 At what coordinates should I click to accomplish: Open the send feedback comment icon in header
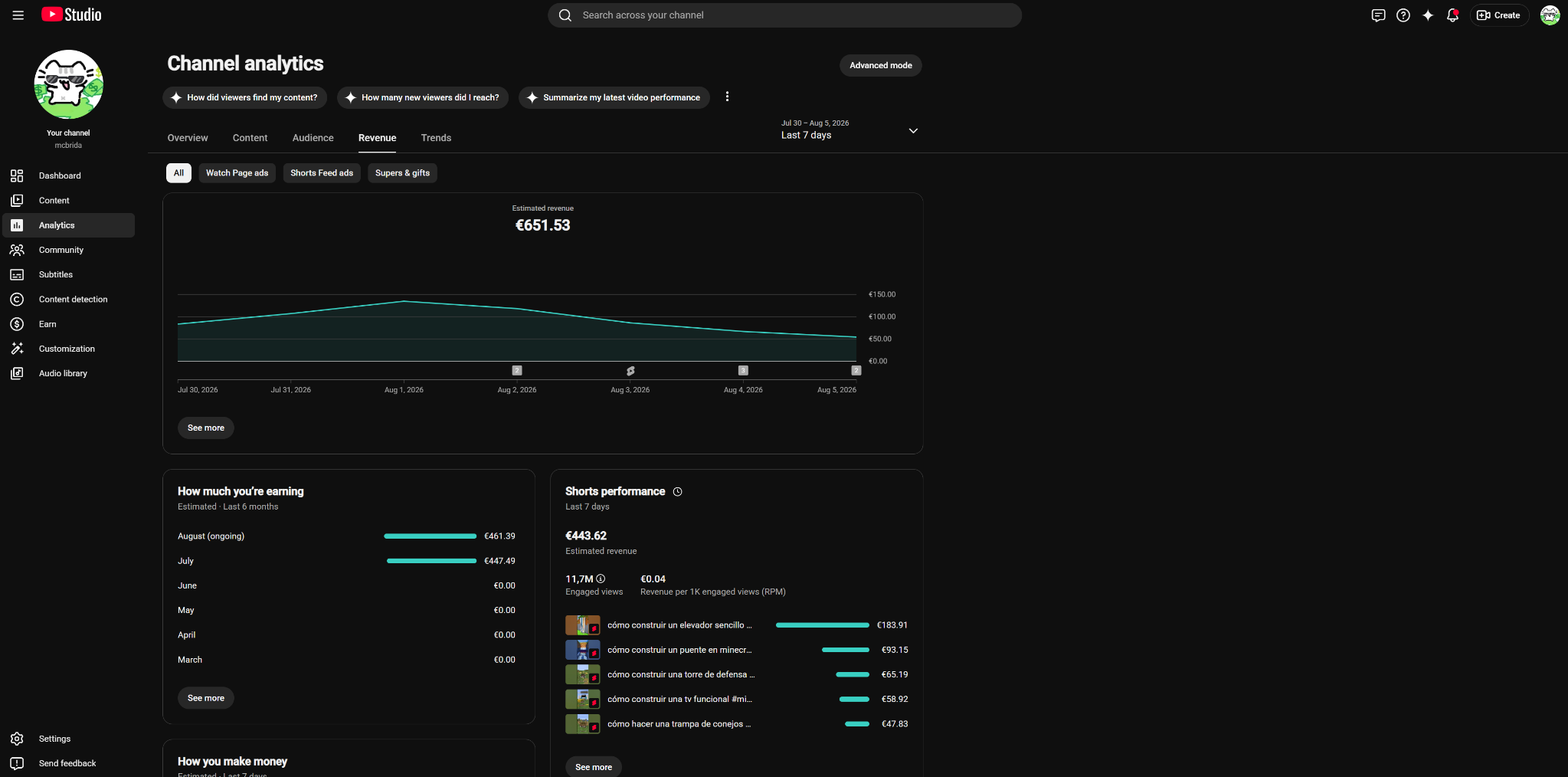tap(1378, 15)
